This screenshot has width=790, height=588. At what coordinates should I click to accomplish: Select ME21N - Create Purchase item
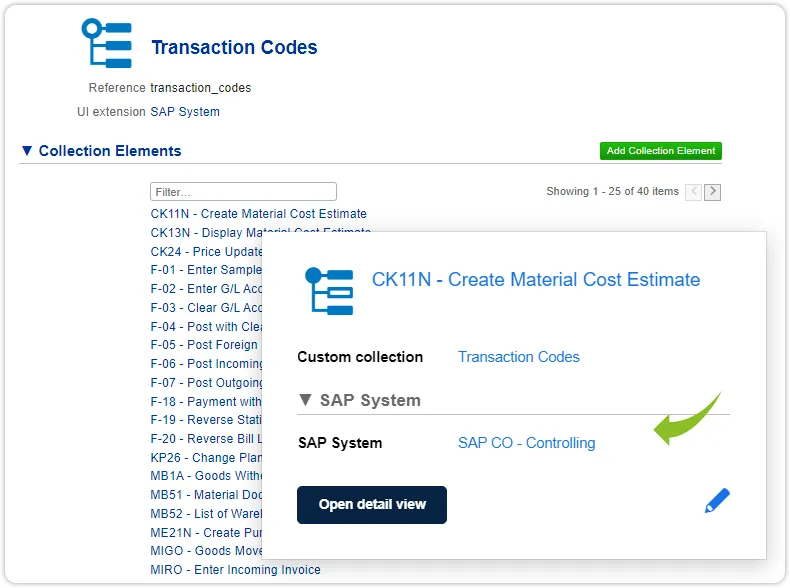[x=206, y=533]
